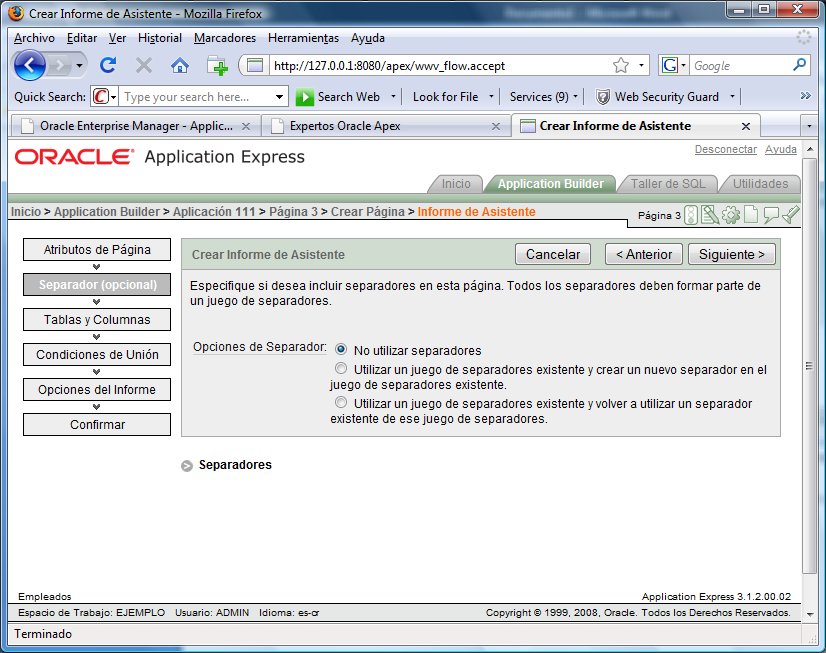
Task: Open Google search engine dropdown
Action: 683,66
